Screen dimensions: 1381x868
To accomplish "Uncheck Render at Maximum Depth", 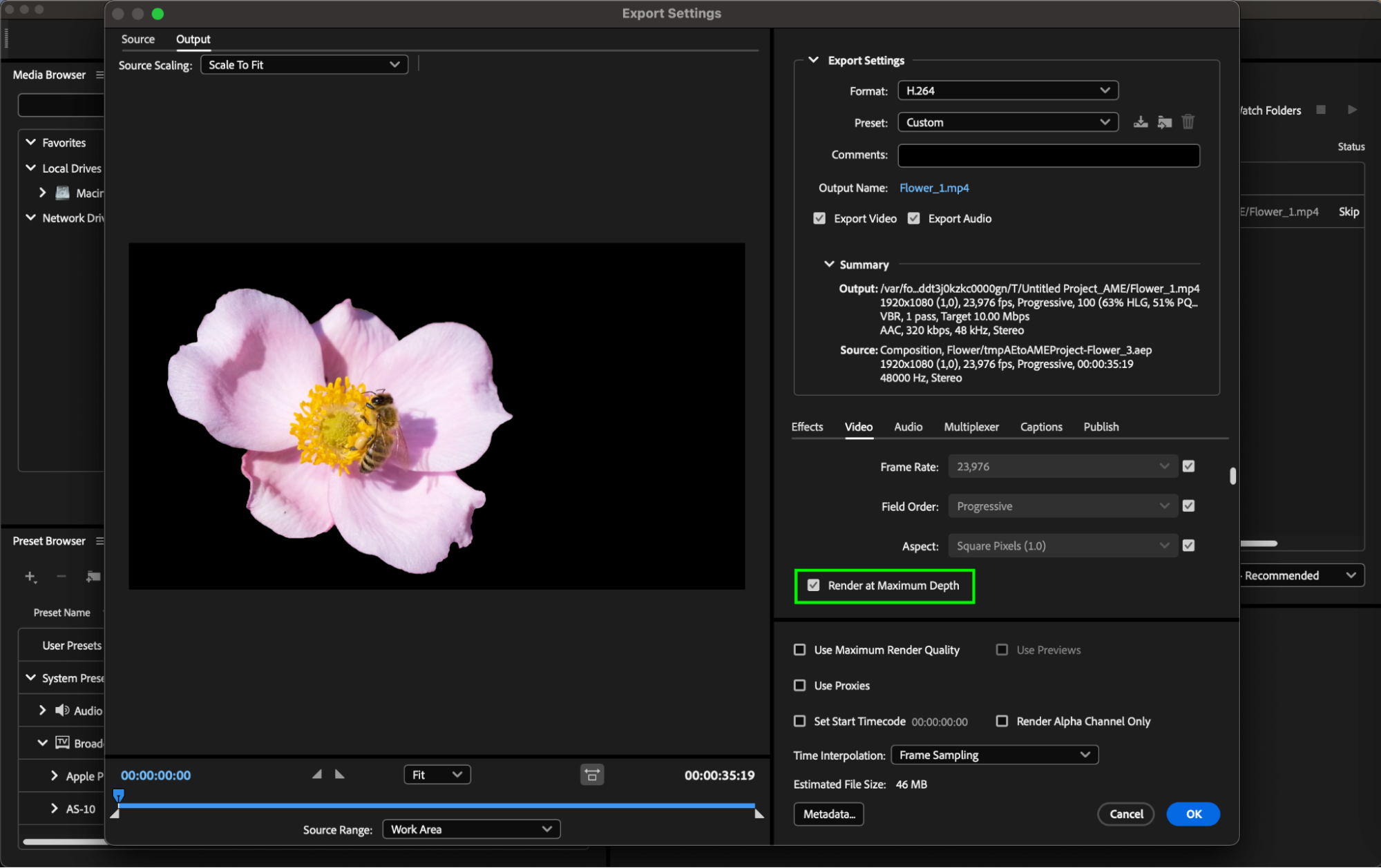I will 814,586.
